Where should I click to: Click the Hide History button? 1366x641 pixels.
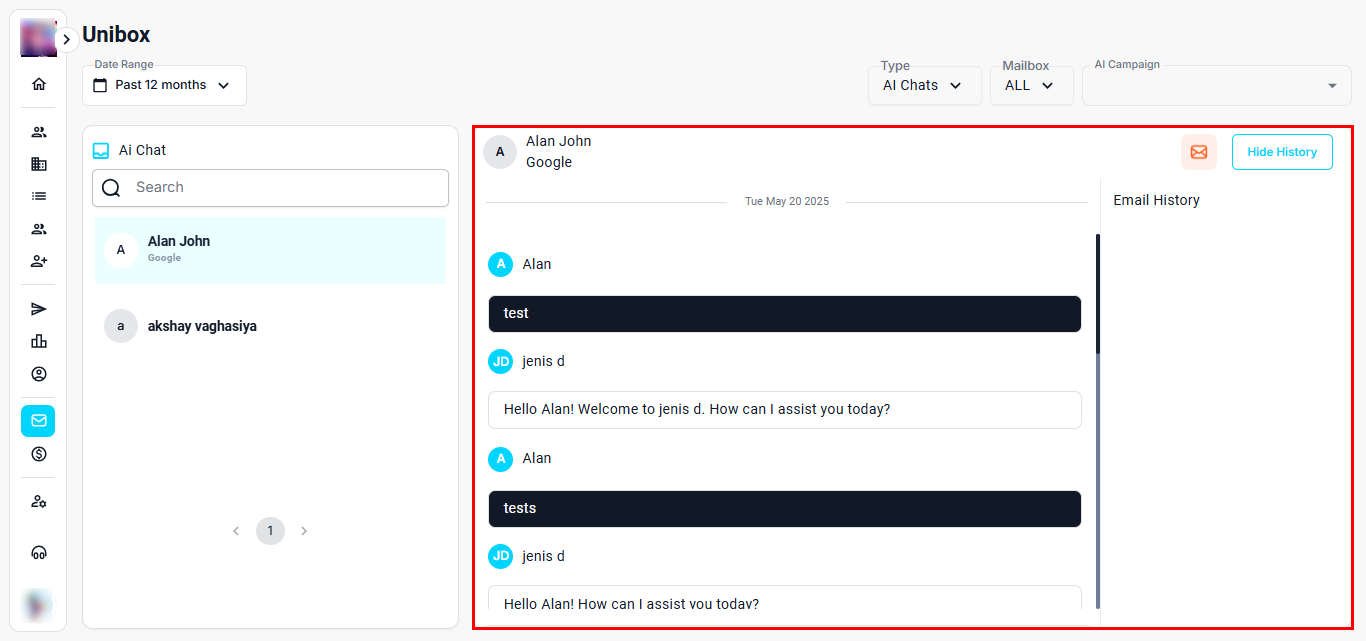[1281, 152]
